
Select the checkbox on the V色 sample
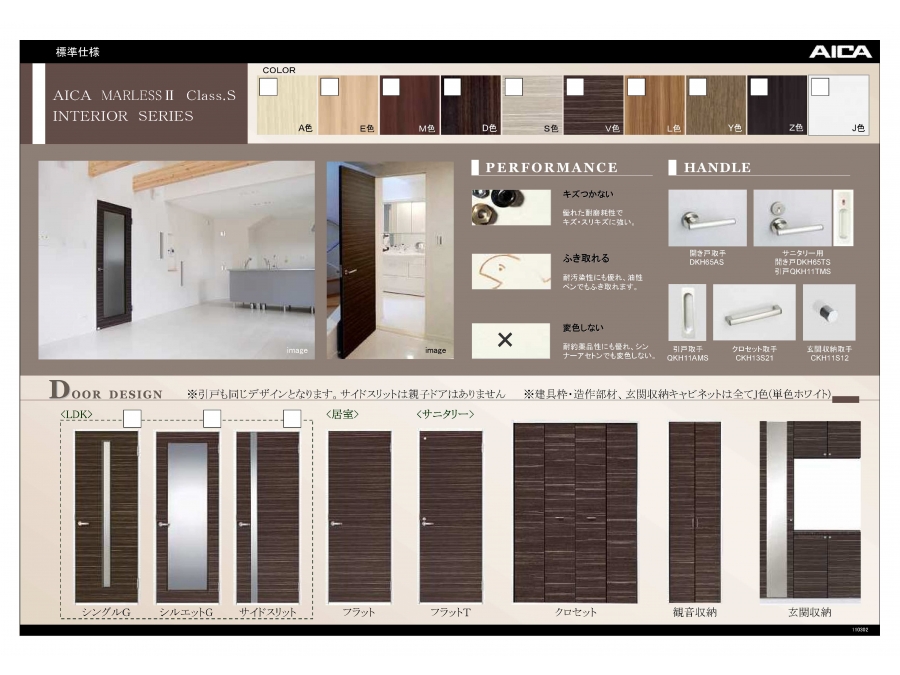[x=575, y=87]
